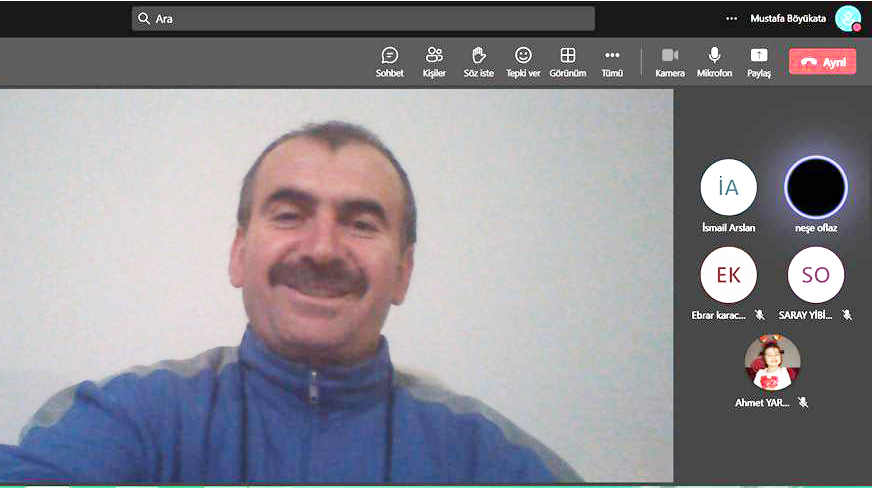Select EK avatar of Ebrar karac...
Screen dimensions: 872x488
(728, 275)
